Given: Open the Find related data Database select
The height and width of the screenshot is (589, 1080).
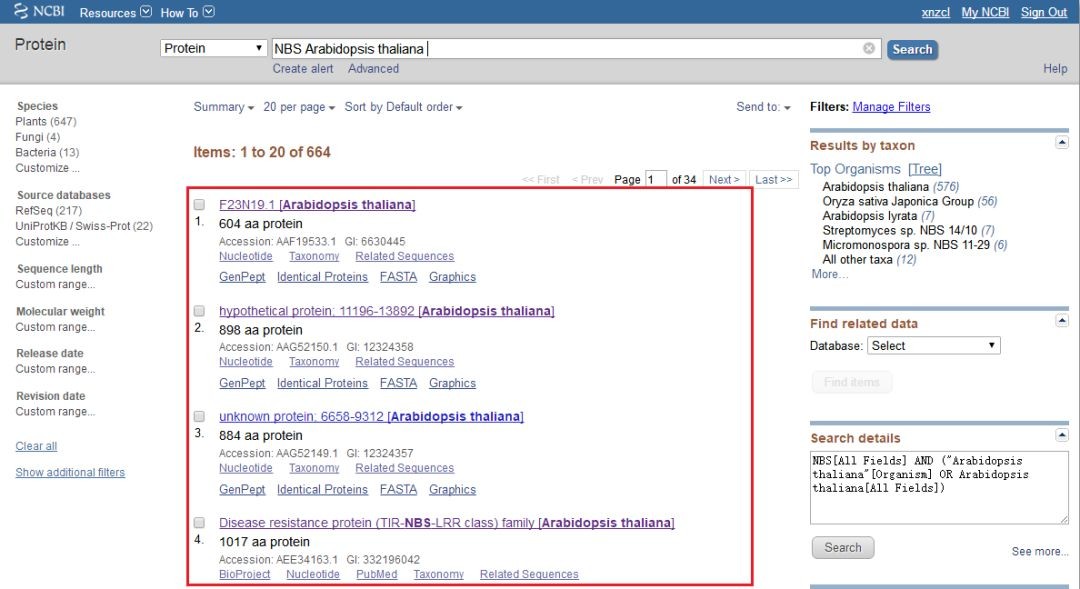Looking at the screenshot, I should tap(933, 346).
